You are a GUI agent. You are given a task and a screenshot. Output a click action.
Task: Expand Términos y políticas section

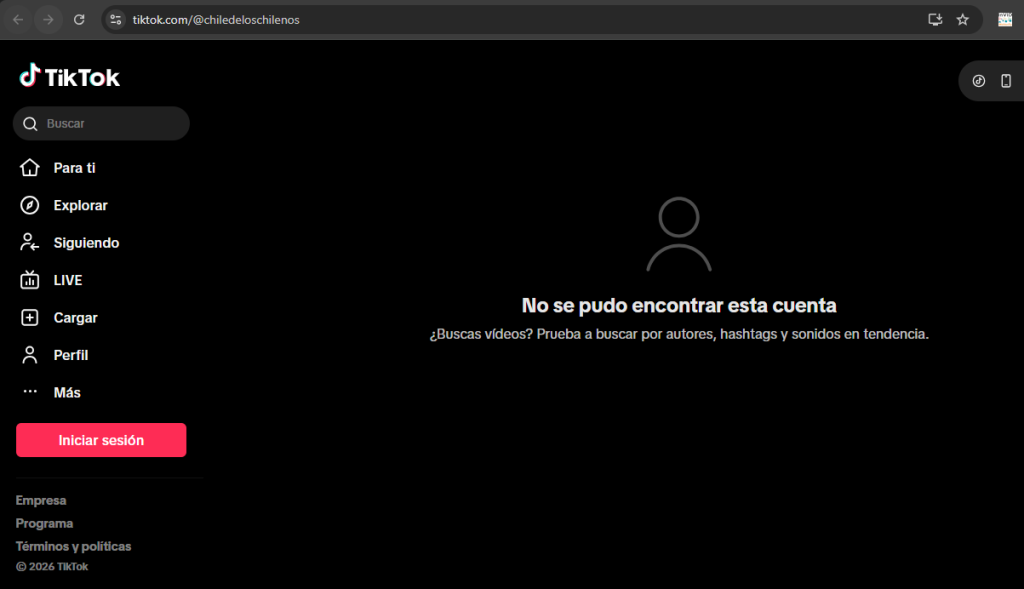73,547
